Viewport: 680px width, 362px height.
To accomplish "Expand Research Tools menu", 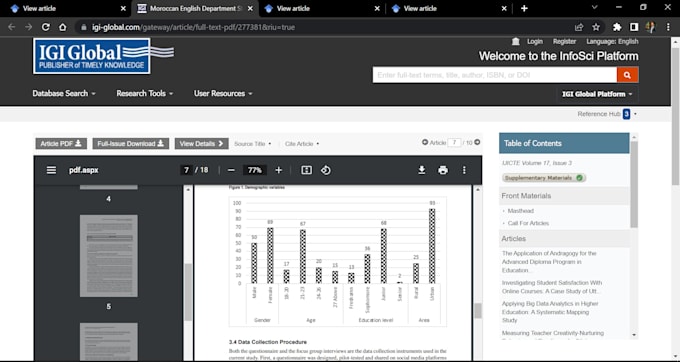I will tap(145, 93).
